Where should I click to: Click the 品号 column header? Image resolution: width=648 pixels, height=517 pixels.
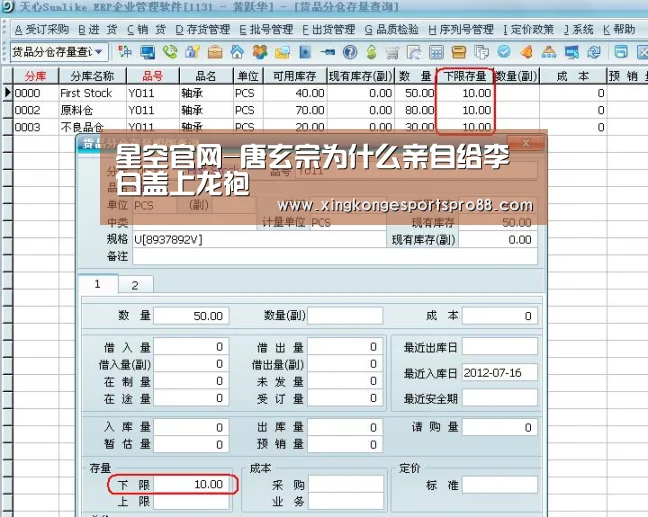click(152, 76)
